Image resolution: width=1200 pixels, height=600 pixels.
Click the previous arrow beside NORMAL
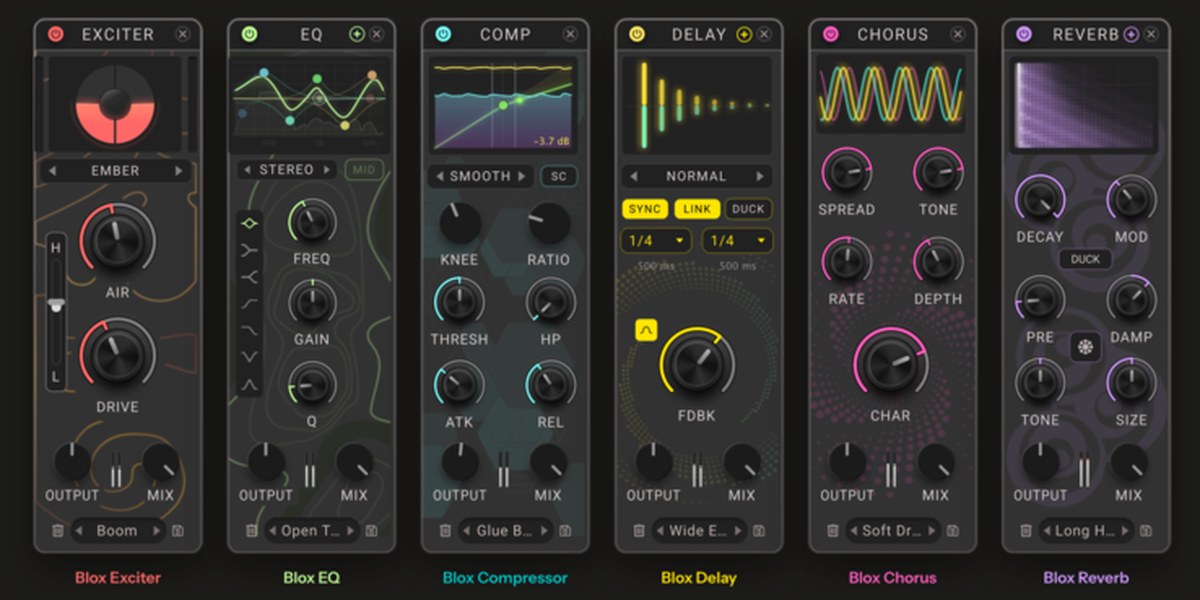coord(633,176)
